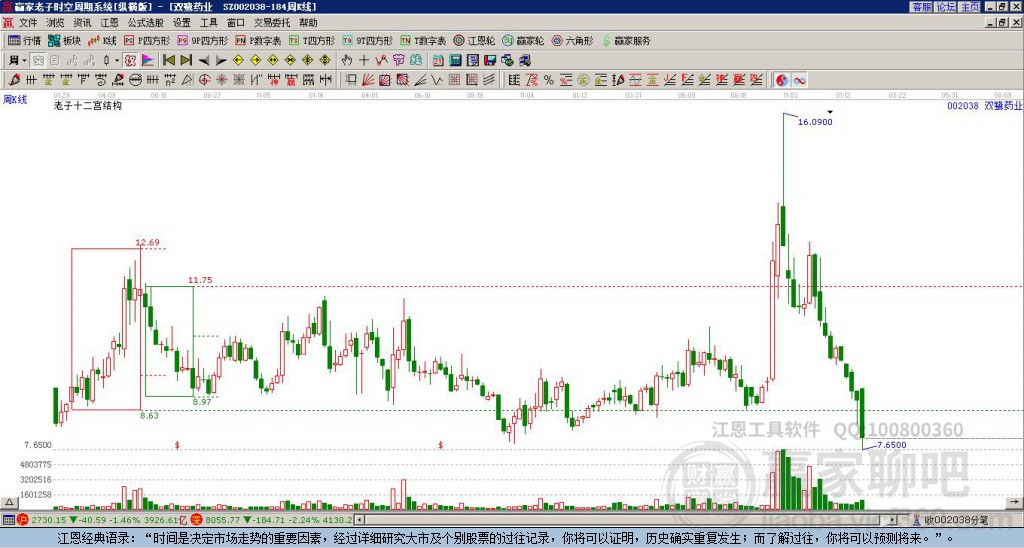Open the 浏览 menu

[x=56, y=23]
